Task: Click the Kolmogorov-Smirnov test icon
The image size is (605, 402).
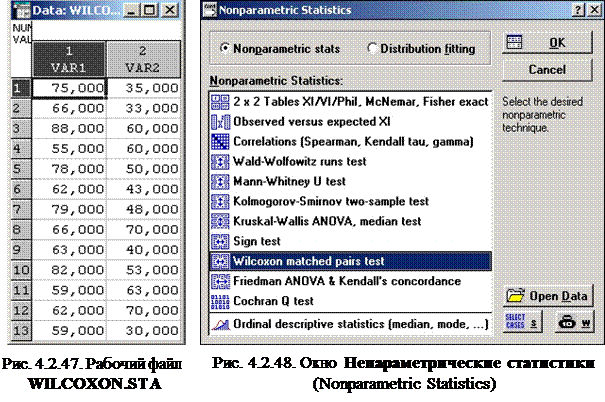Action: coord(220,201)
